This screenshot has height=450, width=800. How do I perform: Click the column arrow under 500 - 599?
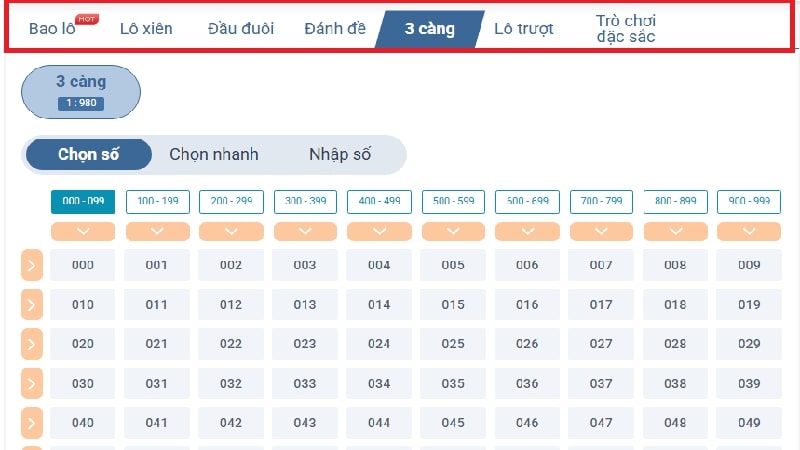pyautogui.click(x=453, y=231)
